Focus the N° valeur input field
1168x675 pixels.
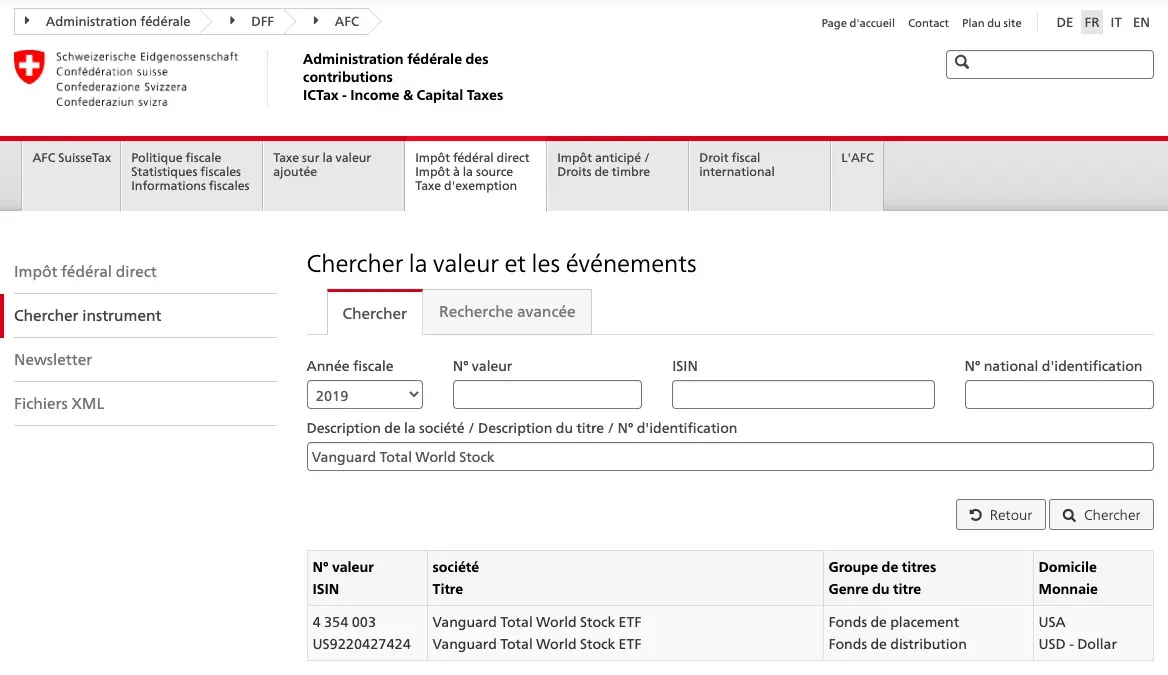click(x=547, y=395)
